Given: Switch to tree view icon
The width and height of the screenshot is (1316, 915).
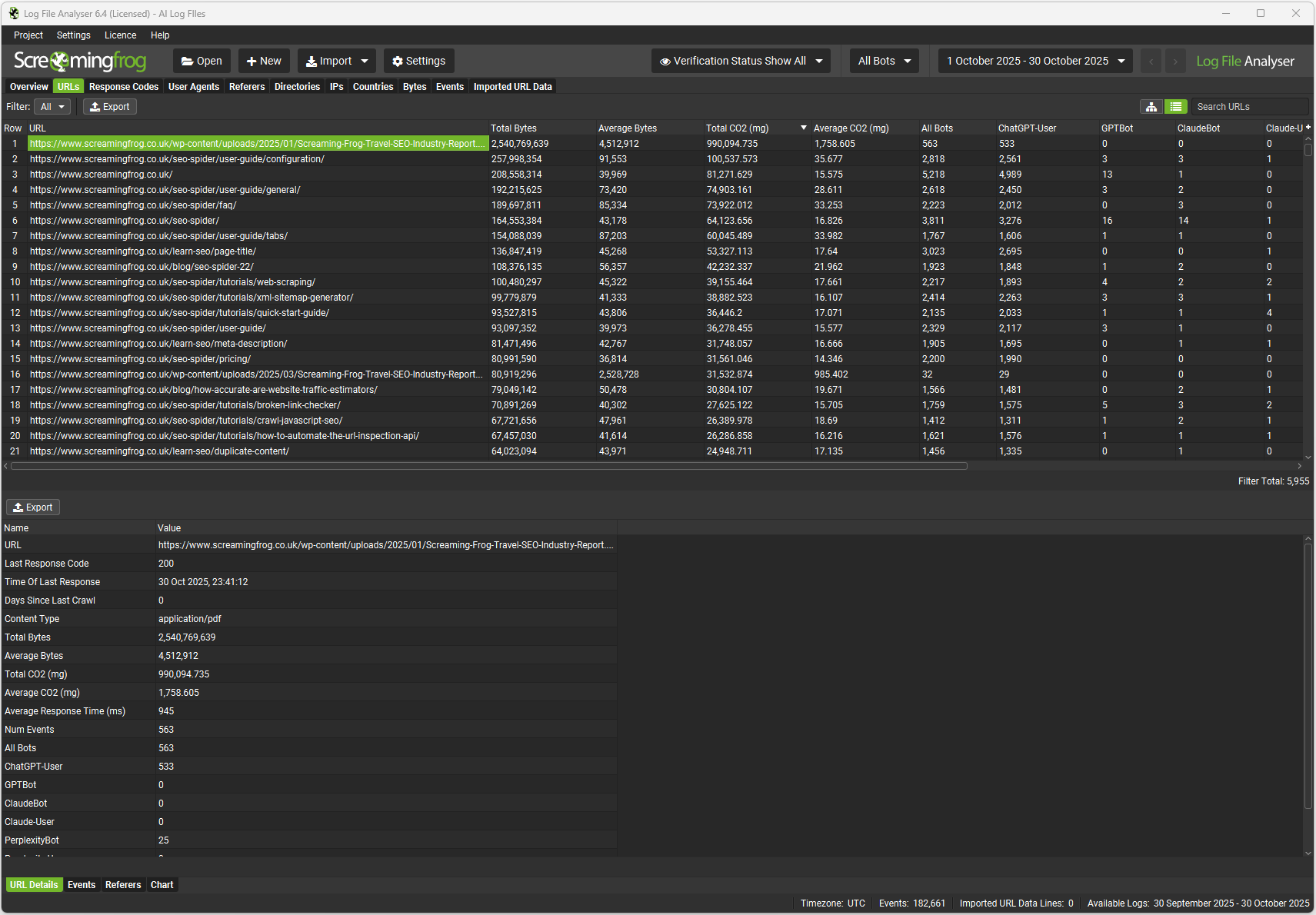Looking at the screenshot, I should tap(1151, 107).
